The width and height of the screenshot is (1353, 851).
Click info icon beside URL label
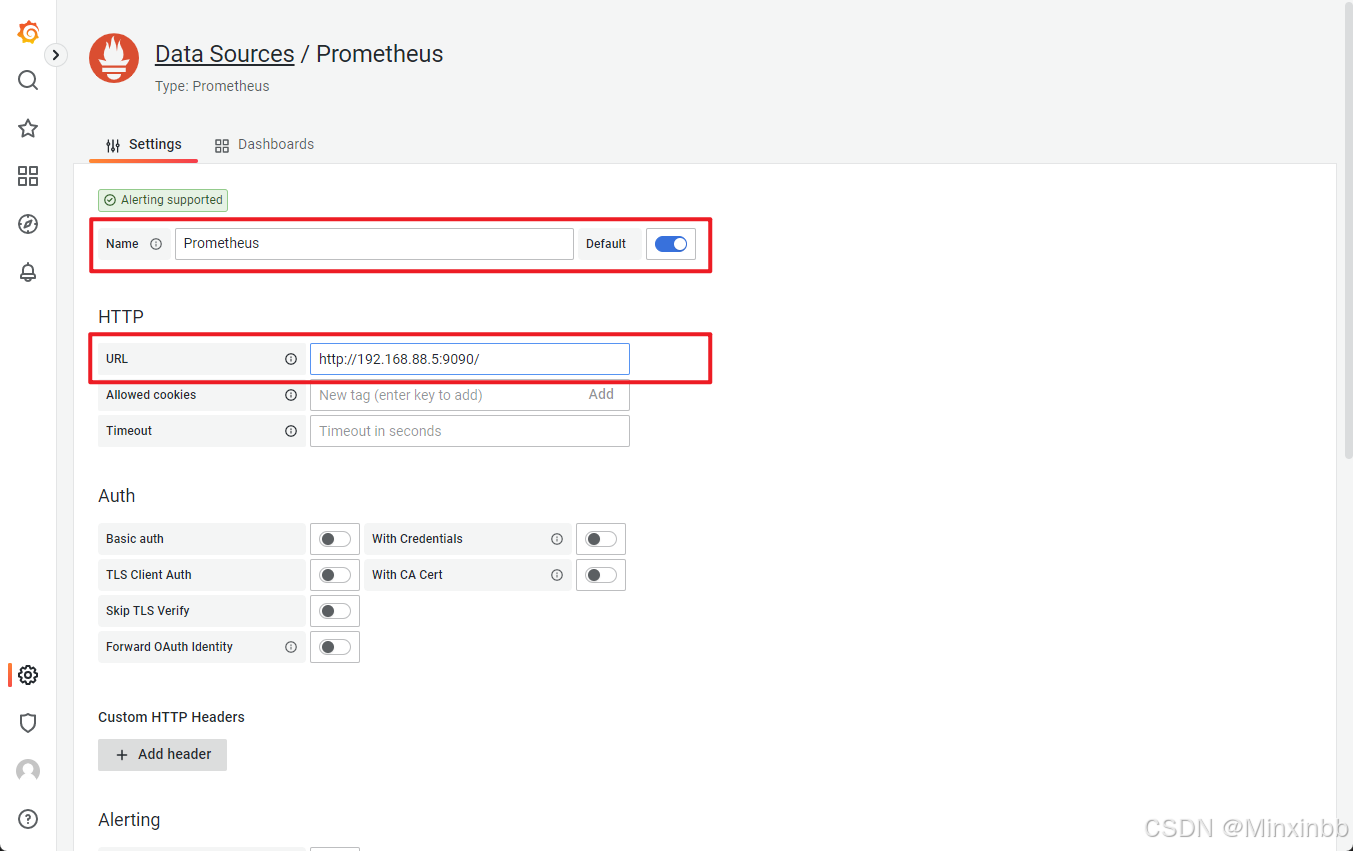pos(291,359)
